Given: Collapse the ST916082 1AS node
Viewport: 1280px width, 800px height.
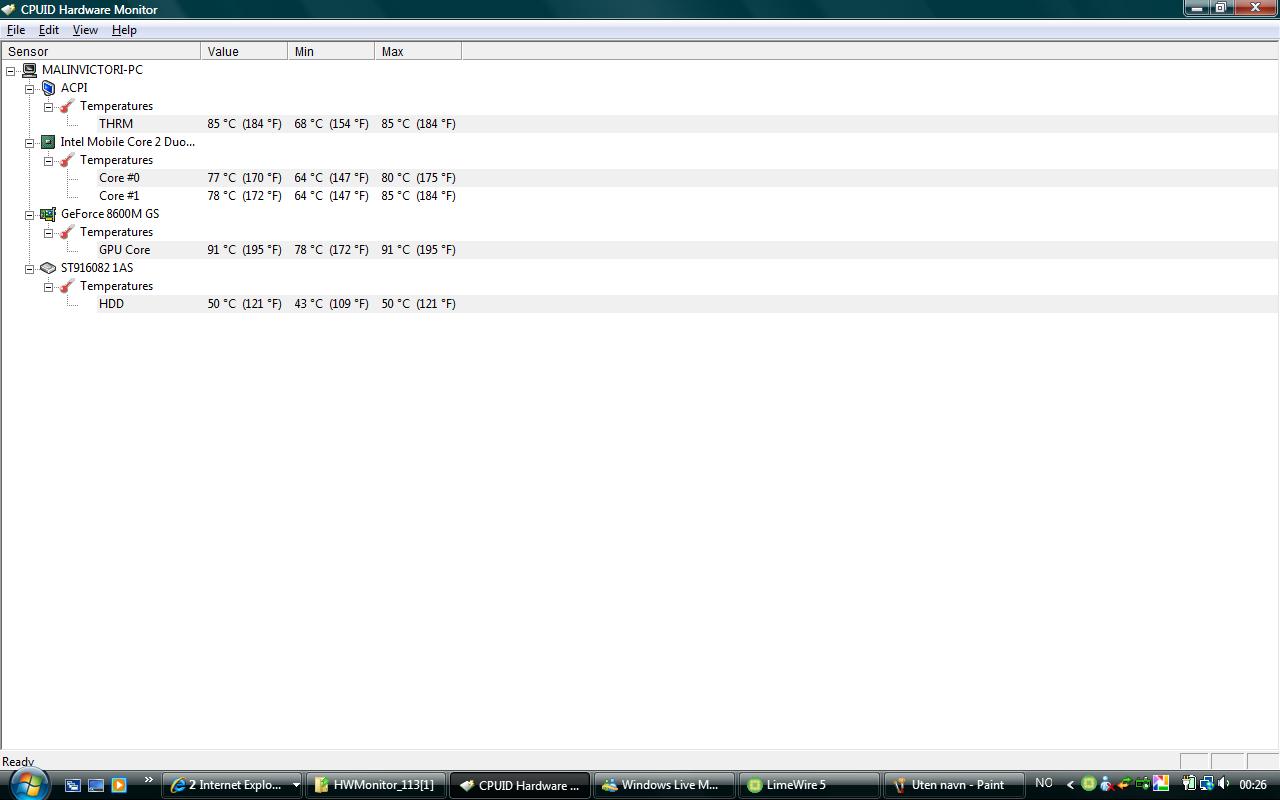Looking at the screenshot, I should (30, 268).
